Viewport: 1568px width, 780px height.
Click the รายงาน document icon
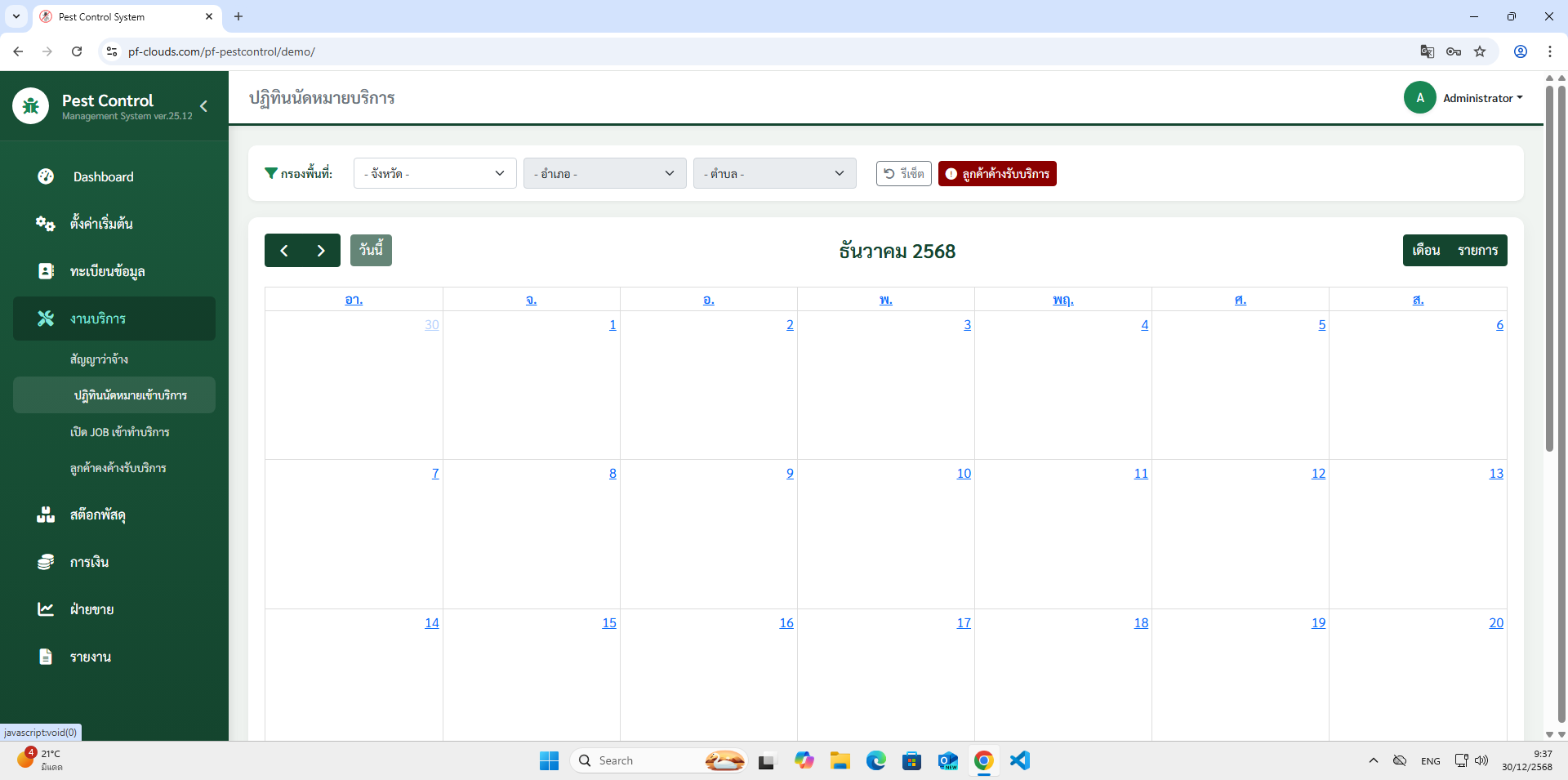point(46,657)
